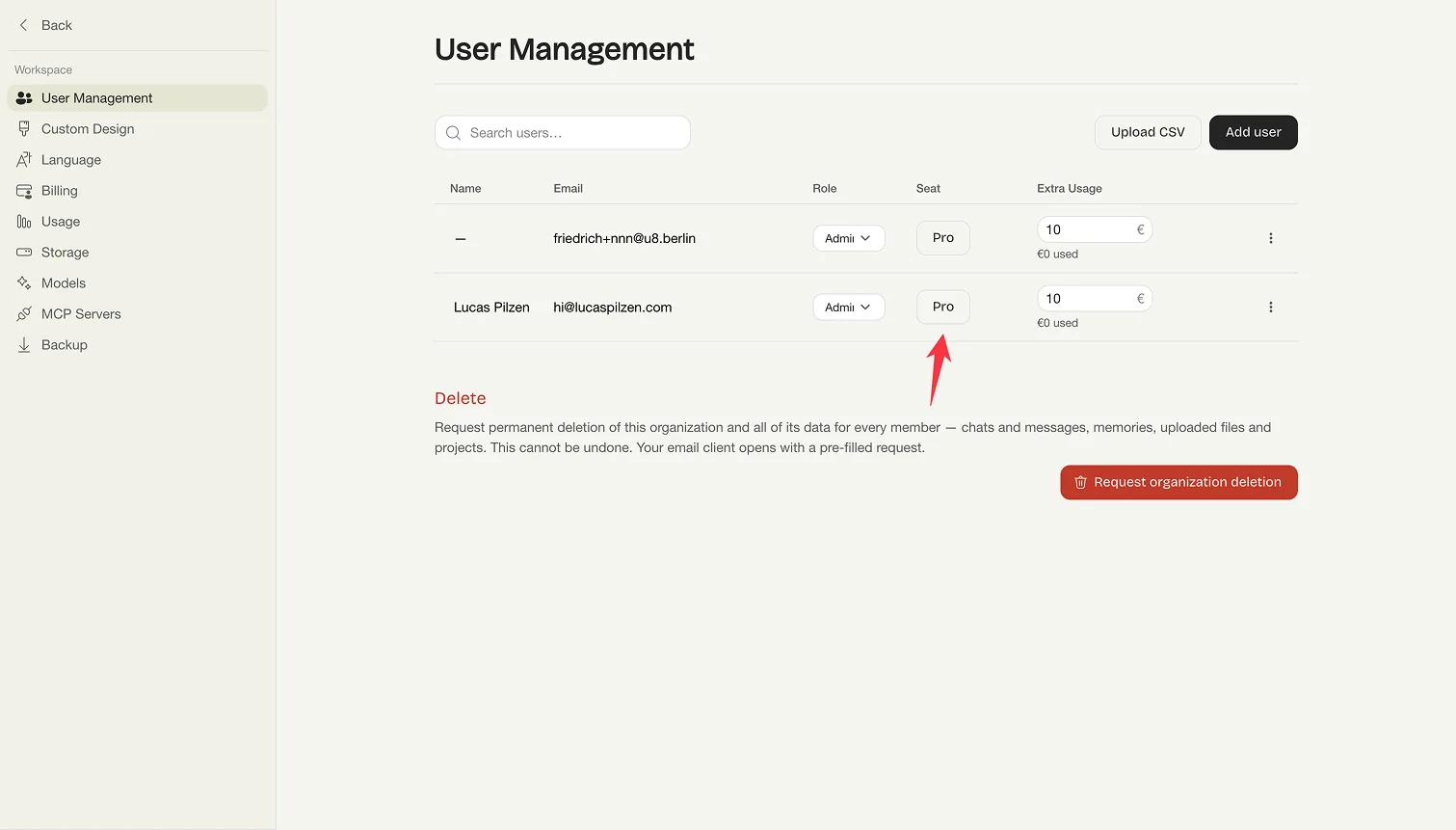
Task: Click the Upload CSV button
Action: [1148, 132]
